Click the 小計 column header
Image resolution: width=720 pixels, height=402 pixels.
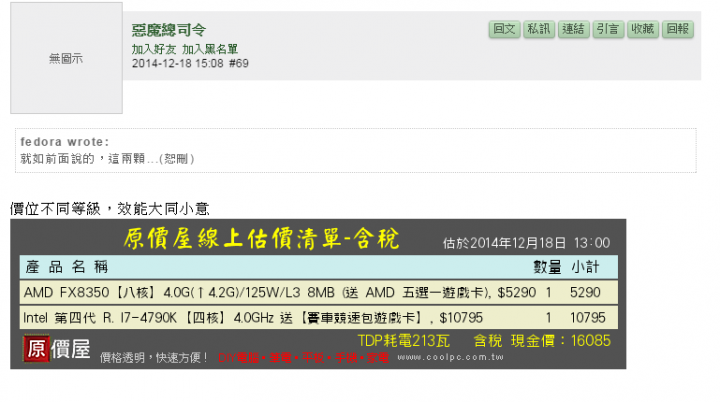pos(585,267)
